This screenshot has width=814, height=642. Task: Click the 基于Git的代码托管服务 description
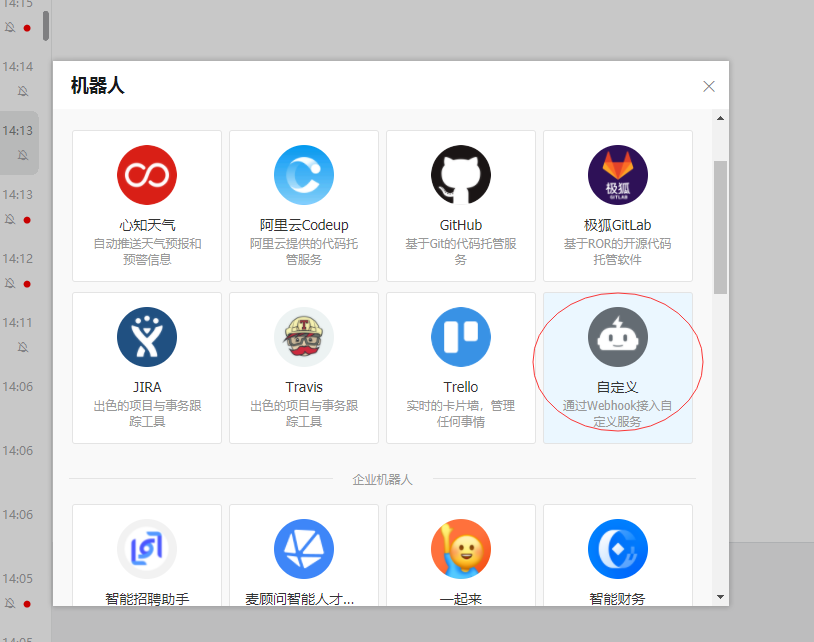pyautogui.click(x=461, y=252)
